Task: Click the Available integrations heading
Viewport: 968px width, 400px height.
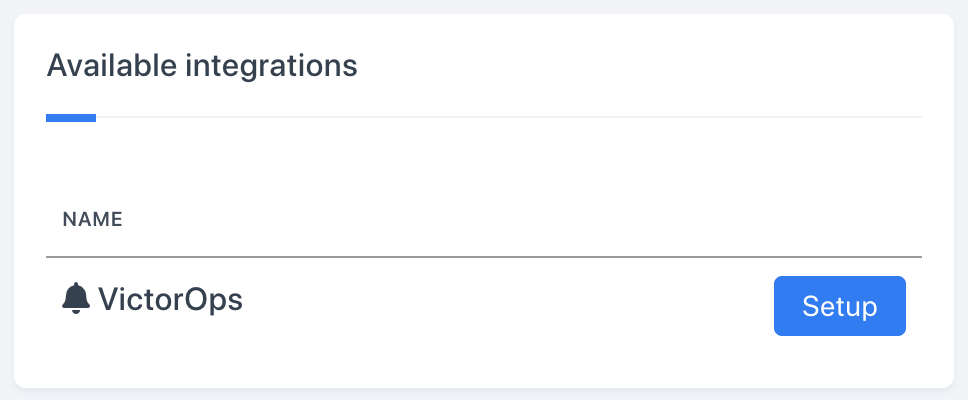Action: [x=202, y=66]
